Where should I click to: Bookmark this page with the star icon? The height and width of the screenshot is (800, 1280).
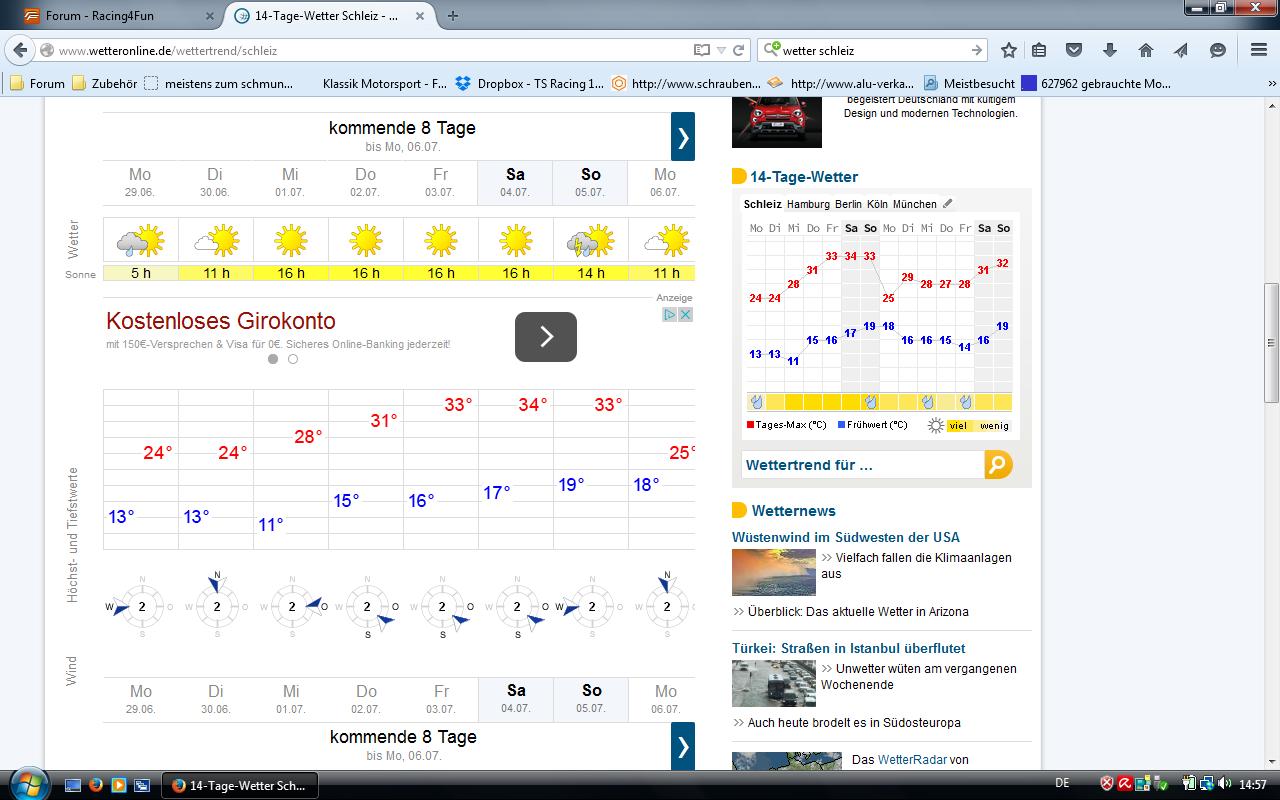(x=1009, y=50)
